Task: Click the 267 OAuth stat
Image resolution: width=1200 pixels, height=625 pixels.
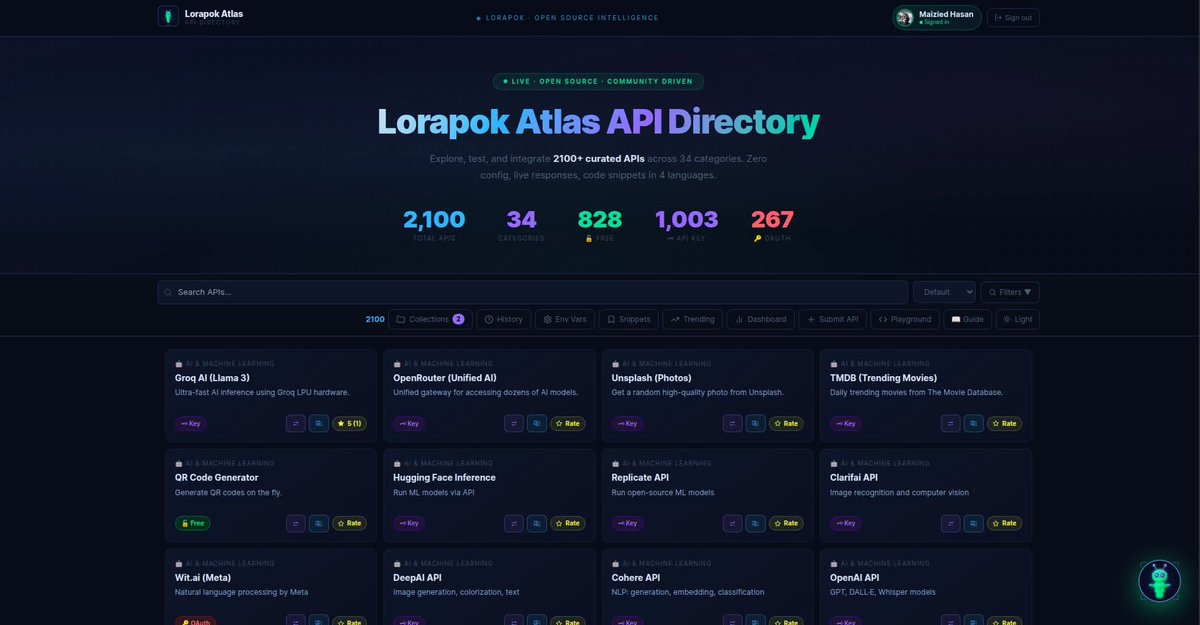Action: point(772,225)
